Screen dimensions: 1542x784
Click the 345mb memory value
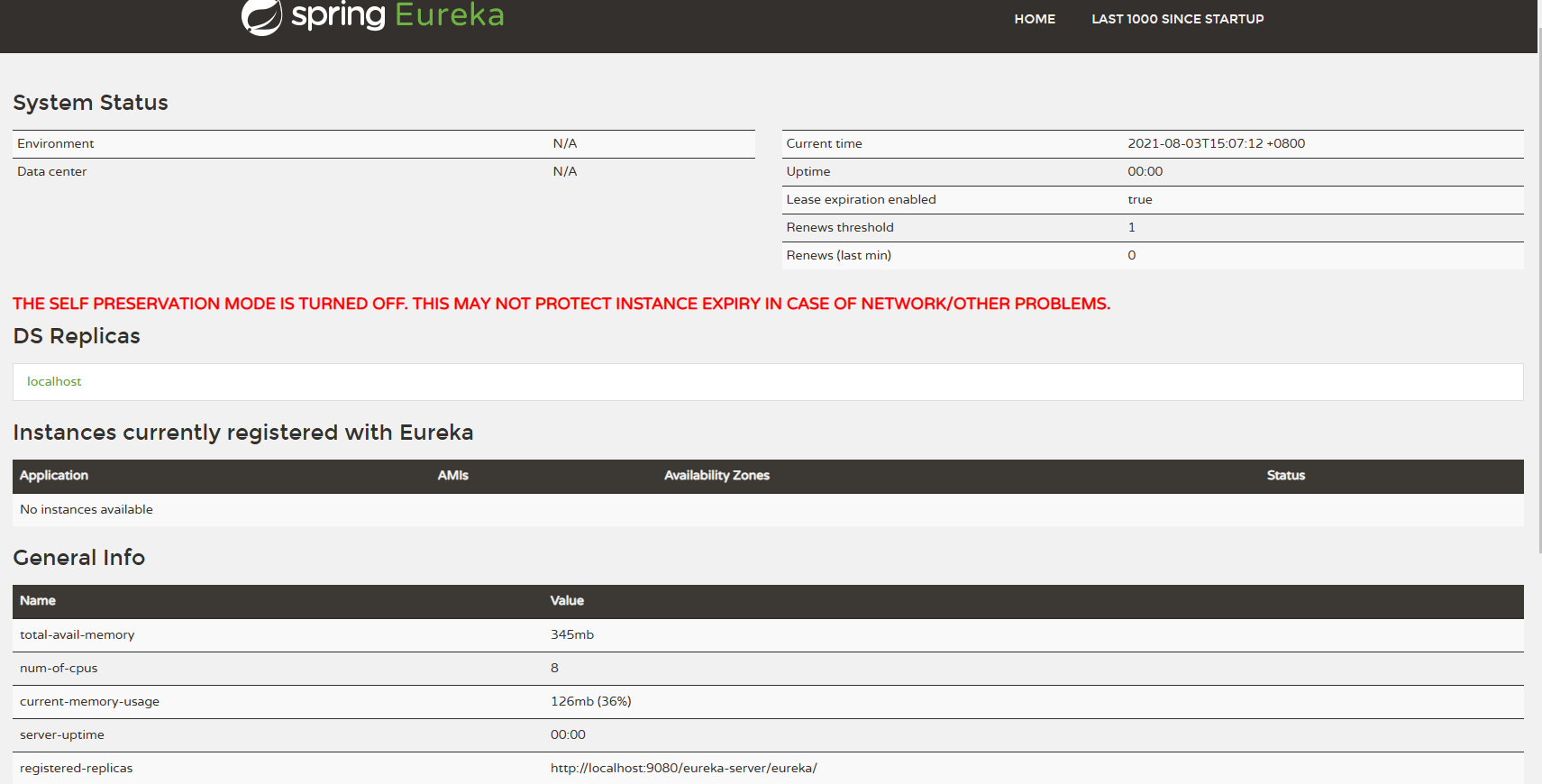(572, 634)
